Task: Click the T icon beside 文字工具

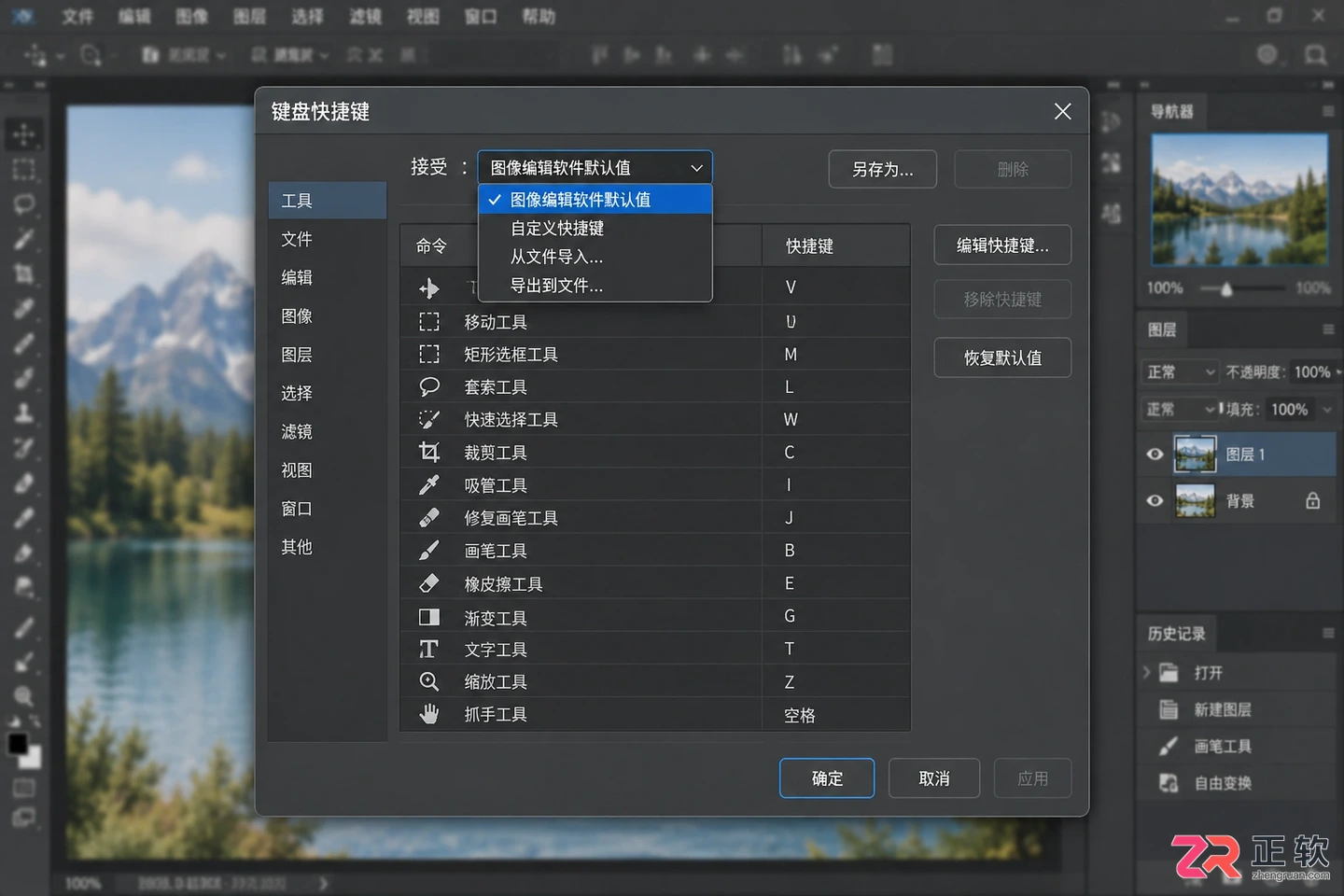Action: coord(429,649)
